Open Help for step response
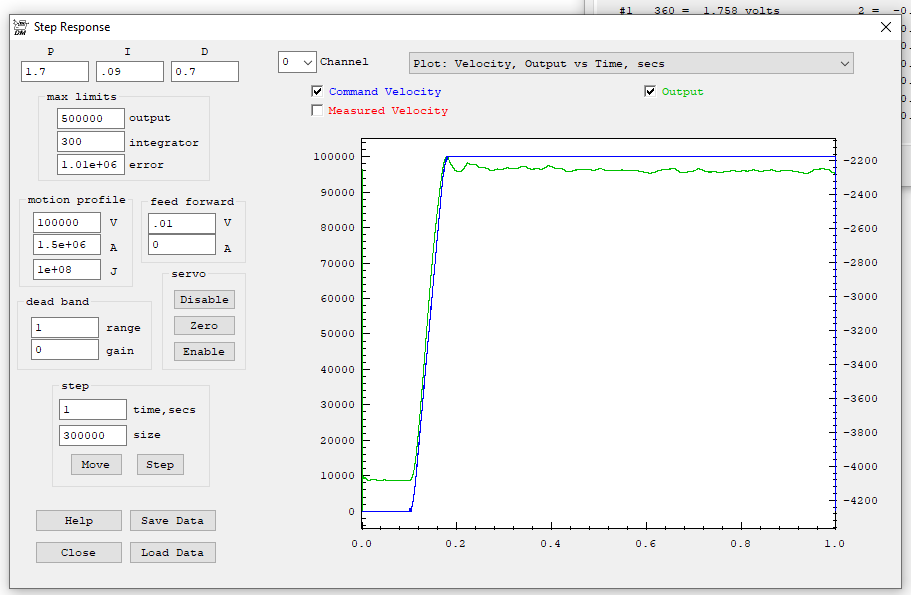Image resolution: width=911 pixels, height=595 pixels. coord(79,521)
